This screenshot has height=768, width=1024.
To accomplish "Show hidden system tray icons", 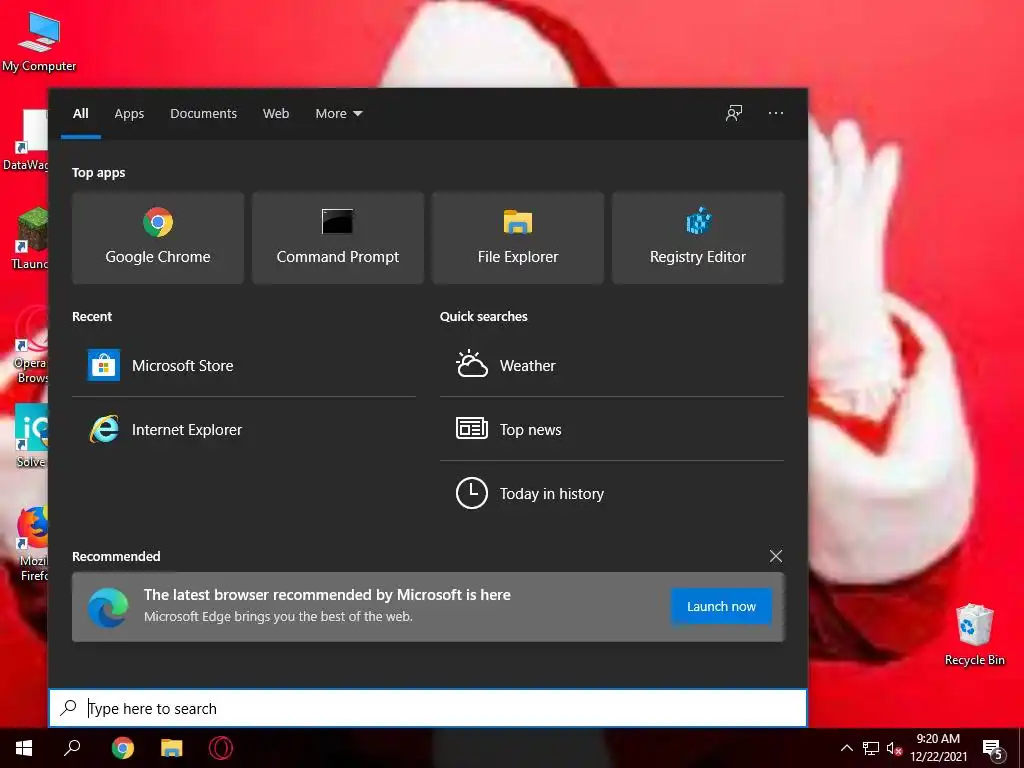I will pos(846,748).
